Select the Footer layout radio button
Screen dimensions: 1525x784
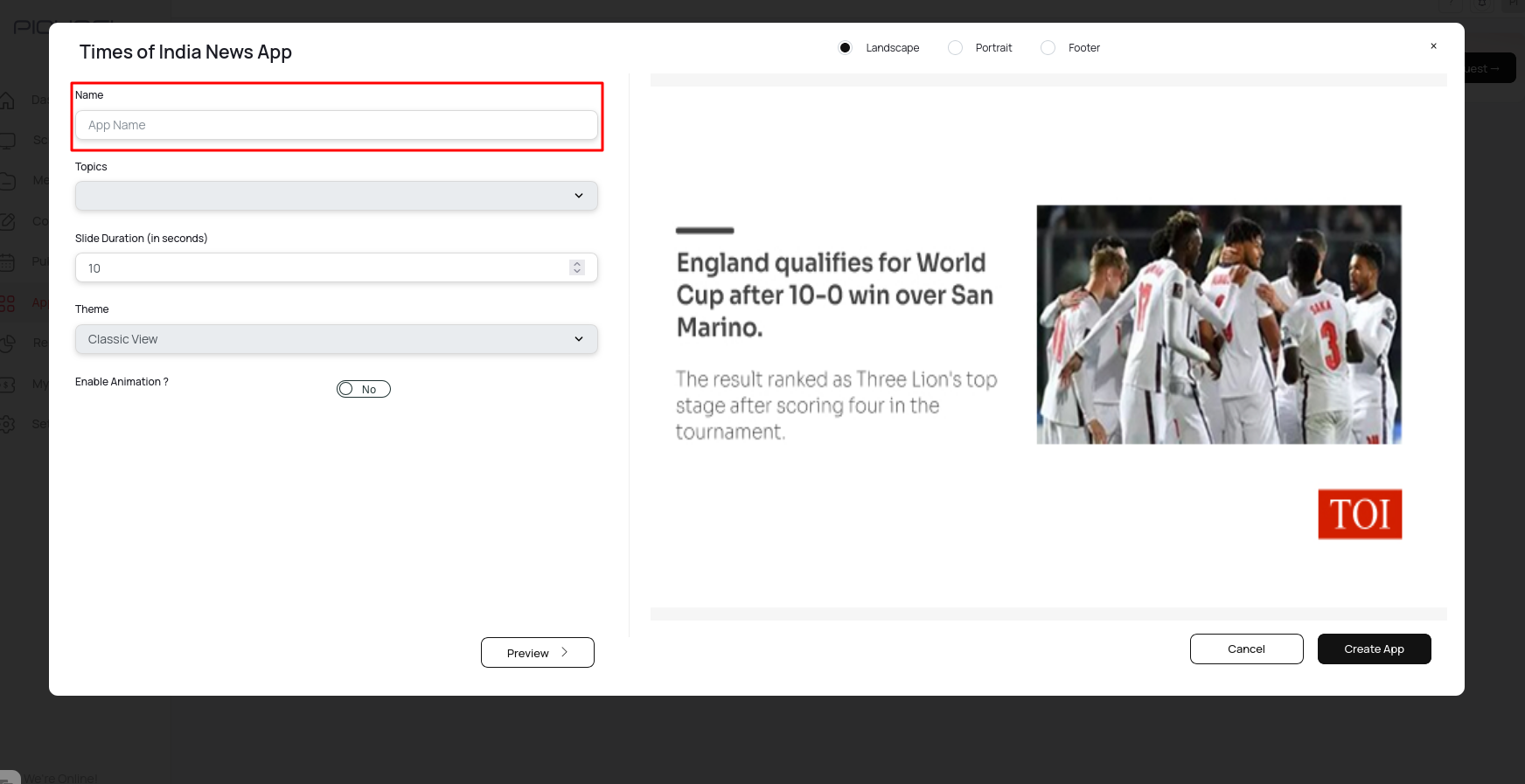[x=1048, y=48]
